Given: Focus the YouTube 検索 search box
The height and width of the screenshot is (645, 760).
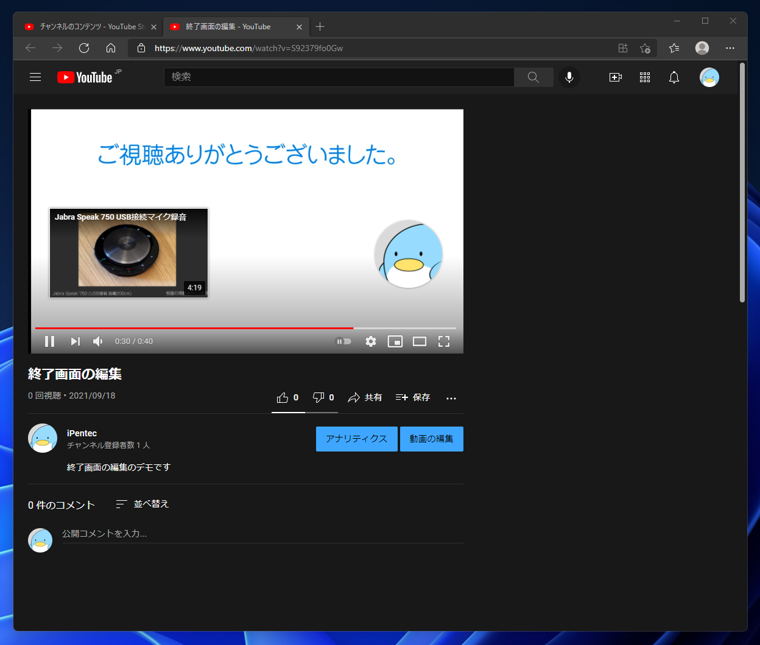Looking at the screenshot, I should click(339, 77).
